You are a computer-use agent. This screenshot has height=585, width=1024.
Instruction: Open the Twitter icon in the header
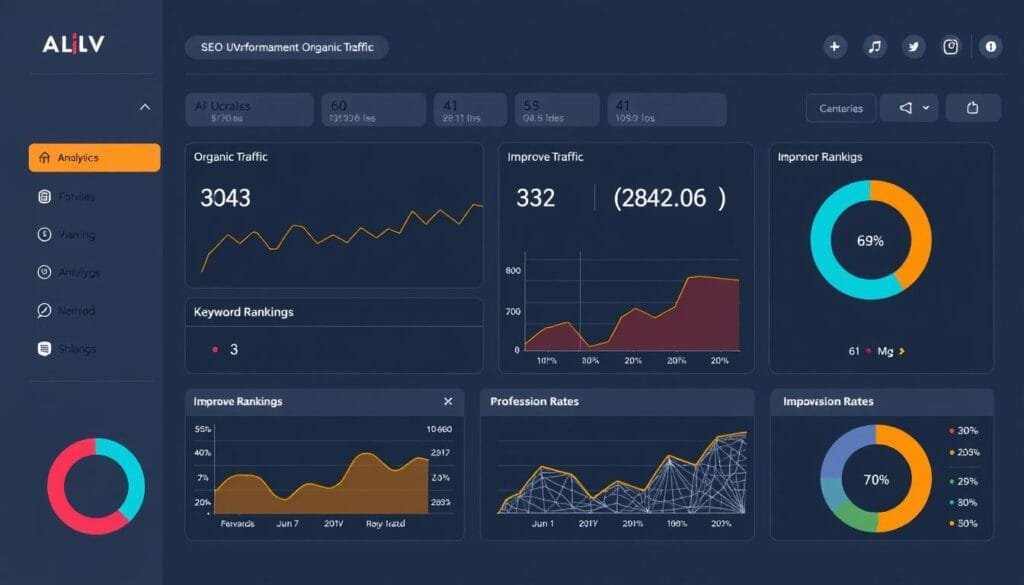912,46
